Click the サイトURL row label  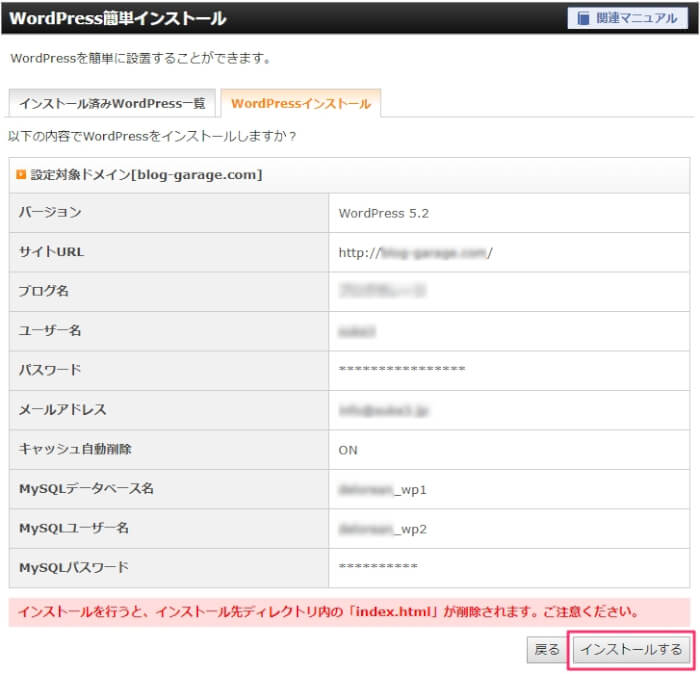pos(51,252)
